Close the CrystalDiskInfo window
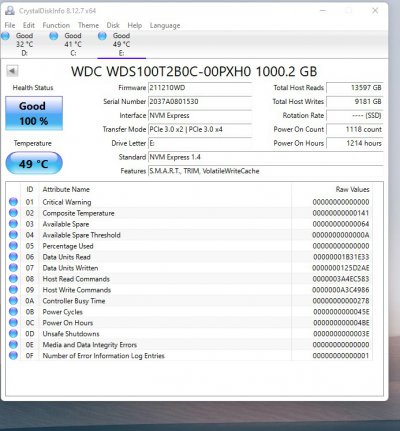The width and height of the screenshot is (400, 431). pyautogui.click(x=375, y=11)
